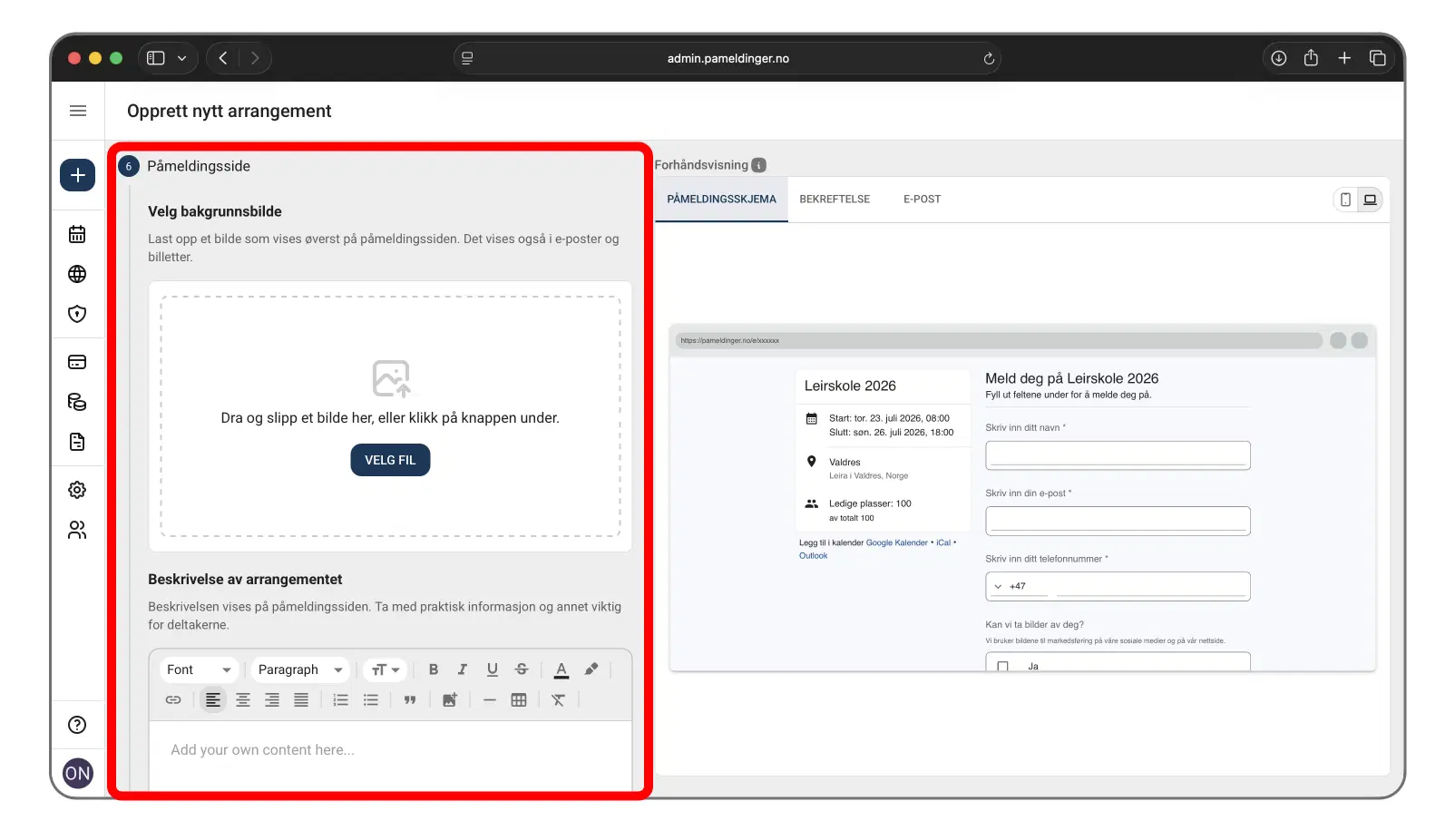Click the insert link icon
The height and width of the screenshot is (840, 1455).
point(173,699)
